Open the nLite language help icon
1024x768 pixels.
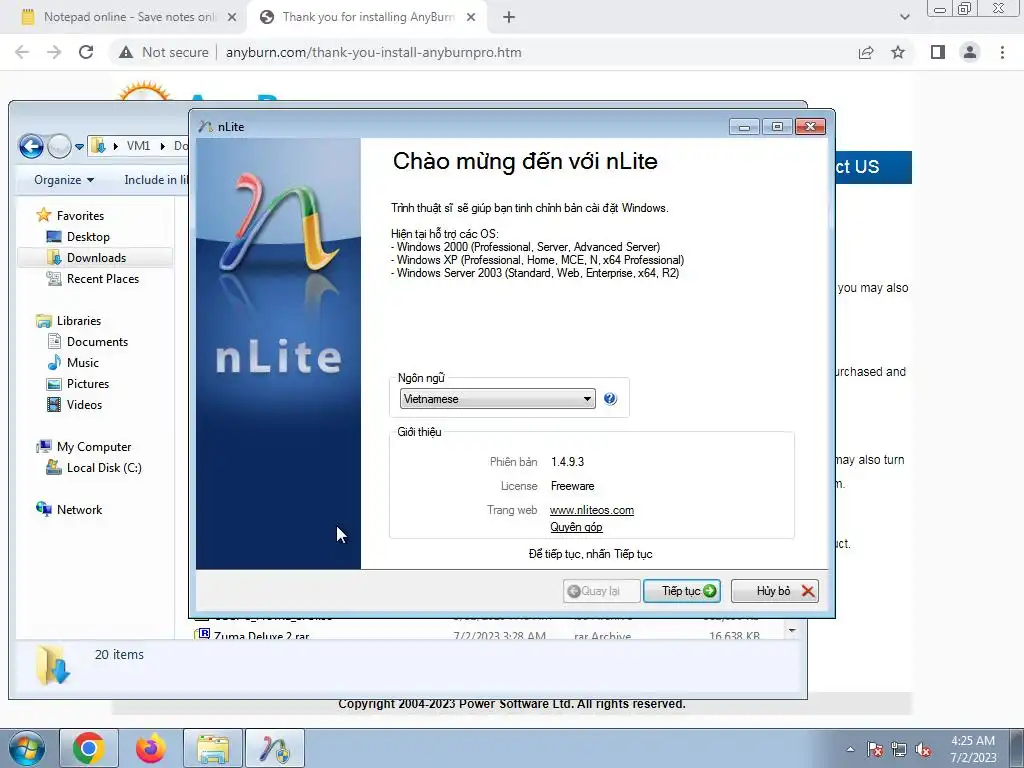(x=610, y=398)
